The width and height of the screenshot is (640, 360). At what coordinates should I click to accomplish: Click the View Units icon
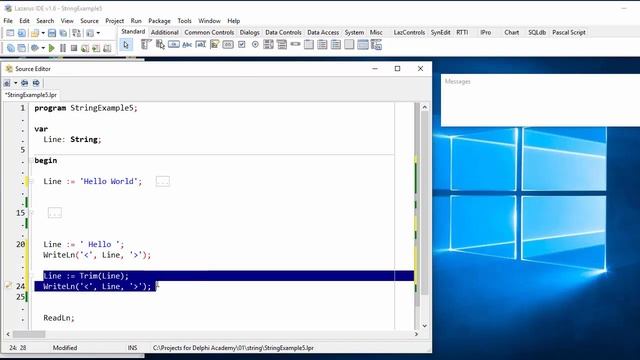pyautogui.click(x=11, y=48)
